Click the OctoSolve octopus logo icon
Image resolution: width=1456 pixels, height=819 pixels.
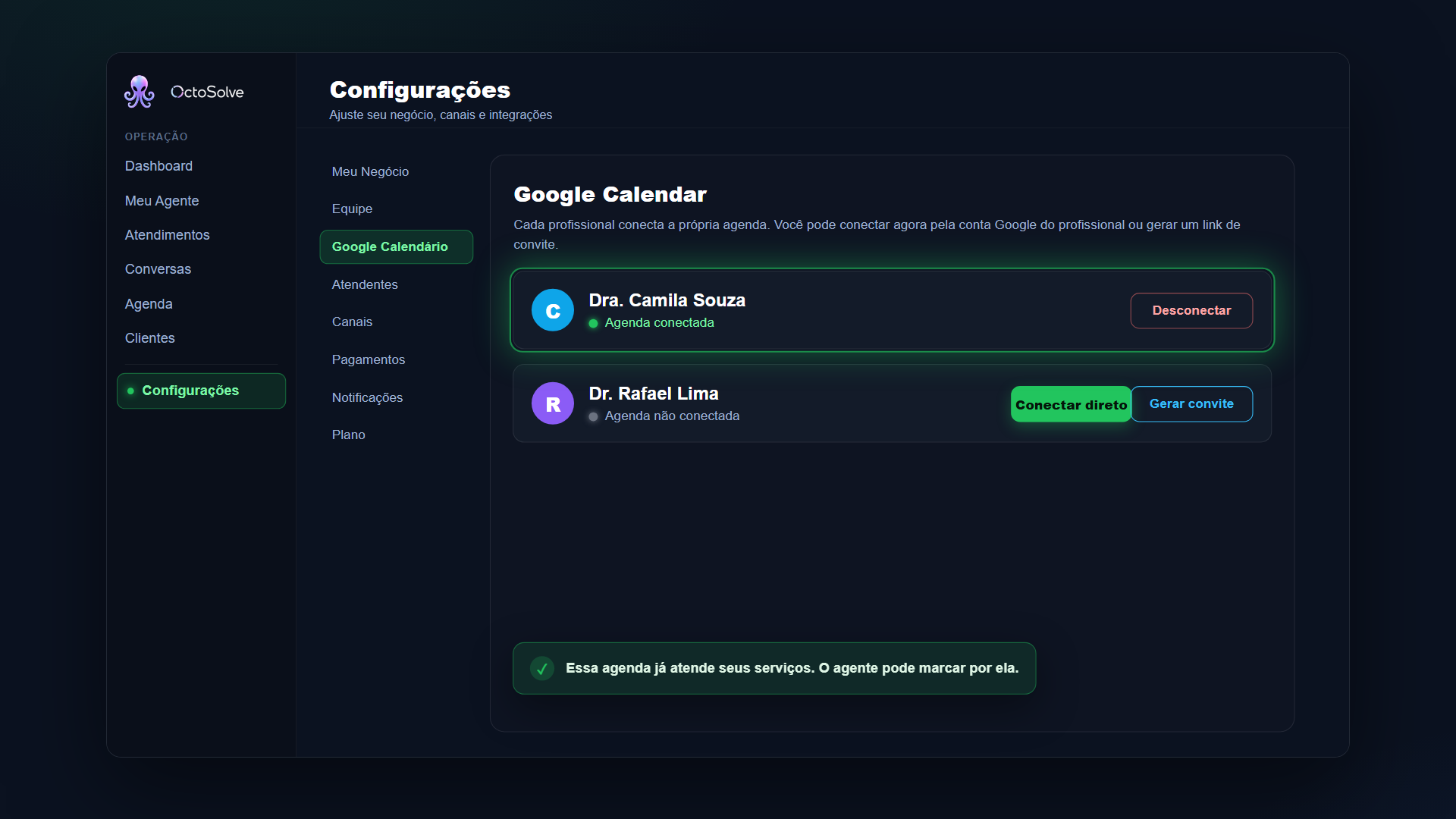coord(140,92)
